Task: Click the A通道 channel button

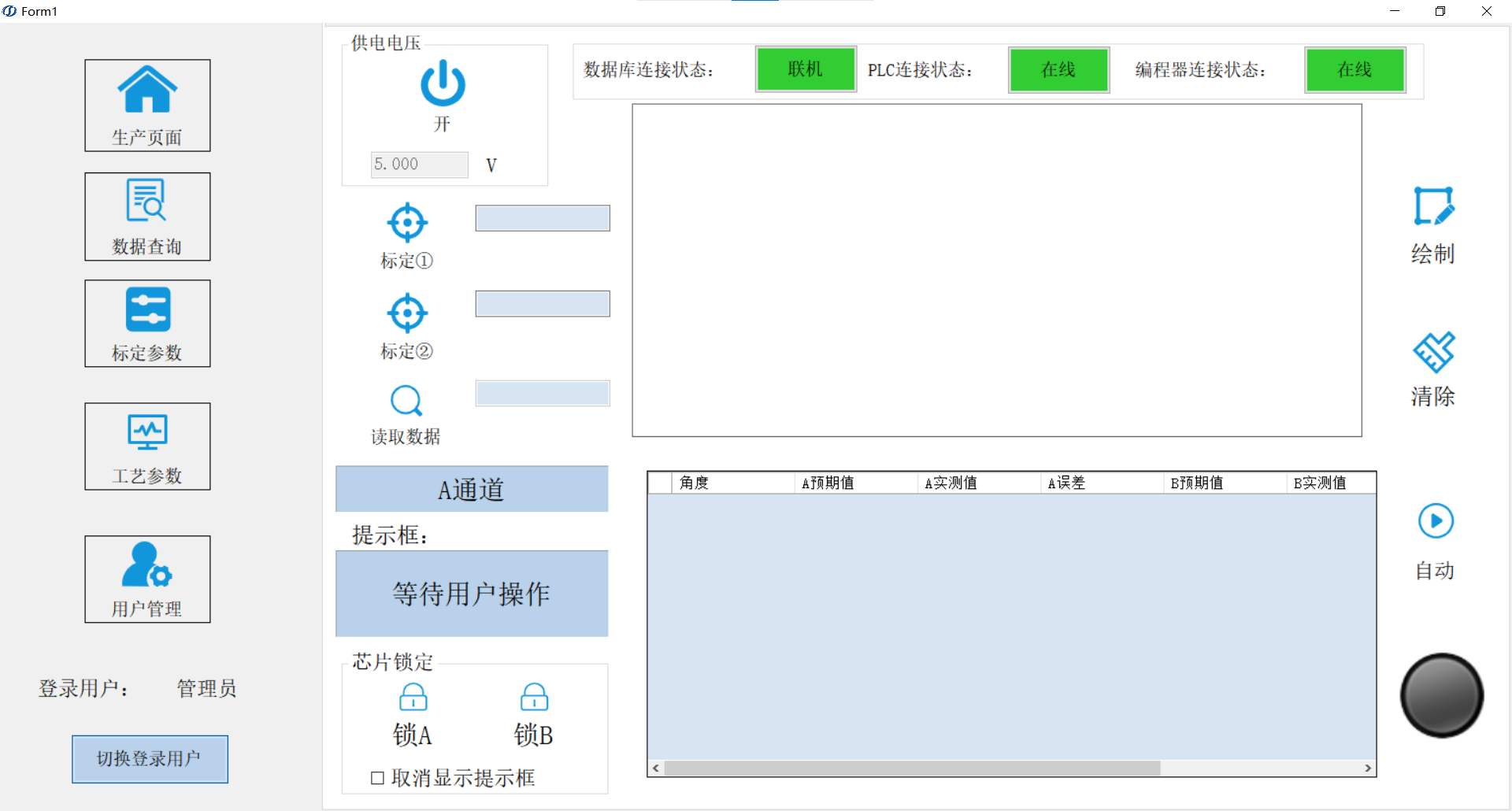Action: point(472,489)
